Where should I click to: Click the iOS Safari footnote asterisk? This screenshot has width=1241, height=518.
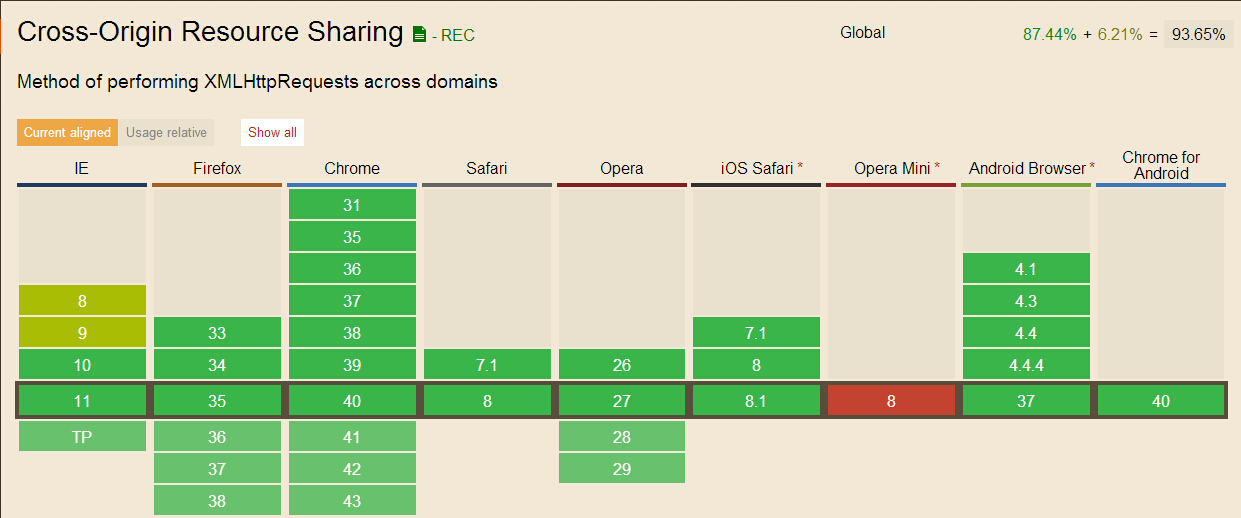[800, 166]
